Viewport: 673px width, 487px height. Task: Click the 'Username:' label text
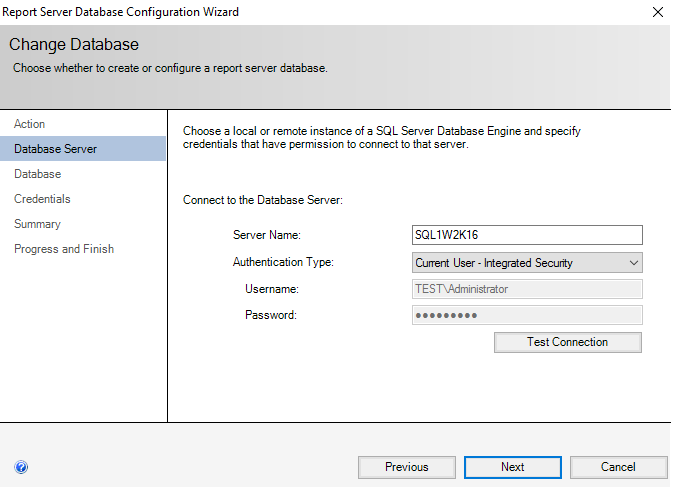pos(272,289)
